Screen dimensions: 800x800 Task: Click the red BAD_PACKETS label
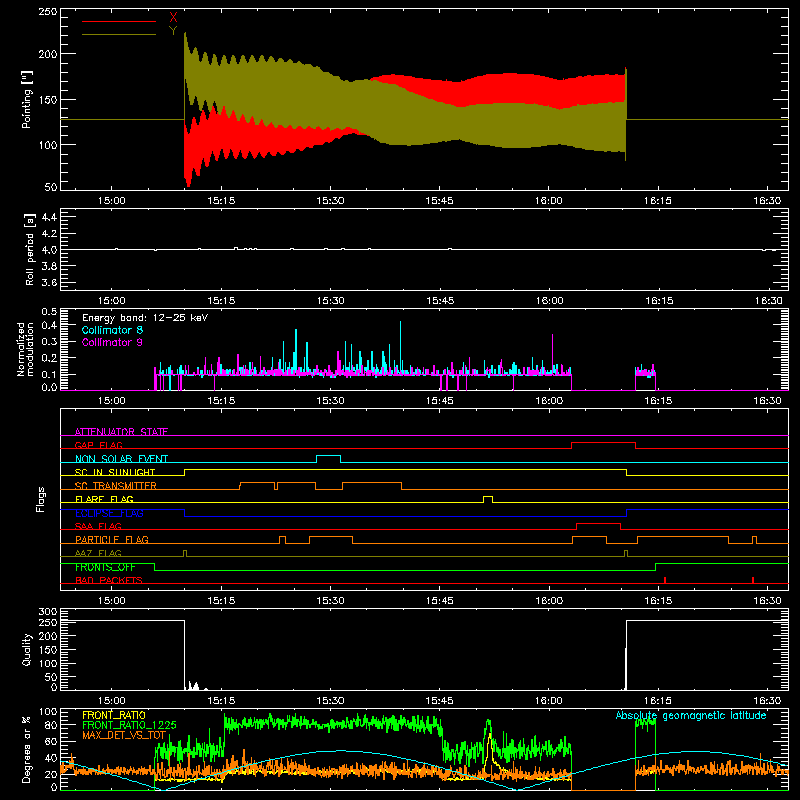109,580
